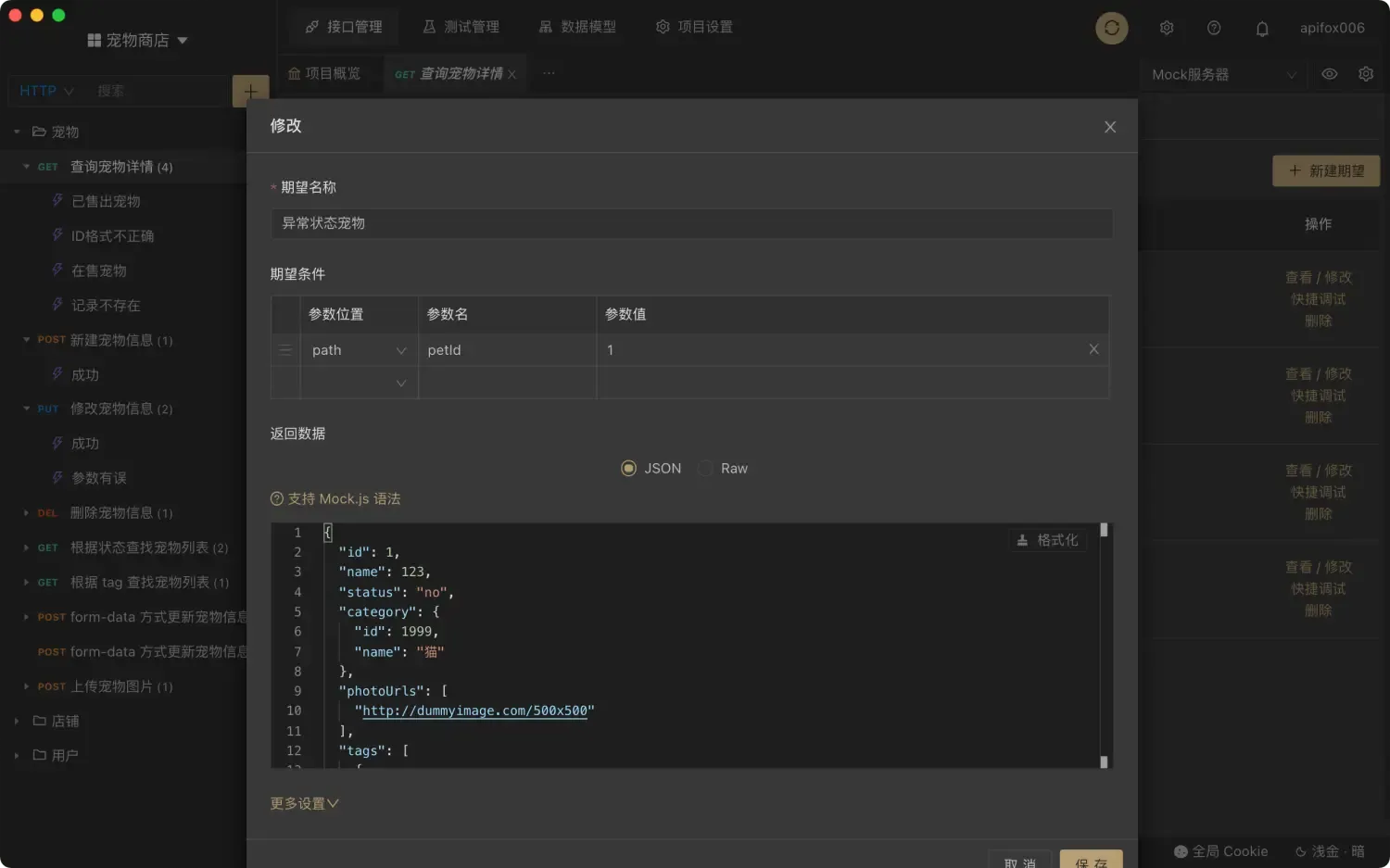Open the notifications bell icon
1390x868 pixels.
coord(1262,28)
